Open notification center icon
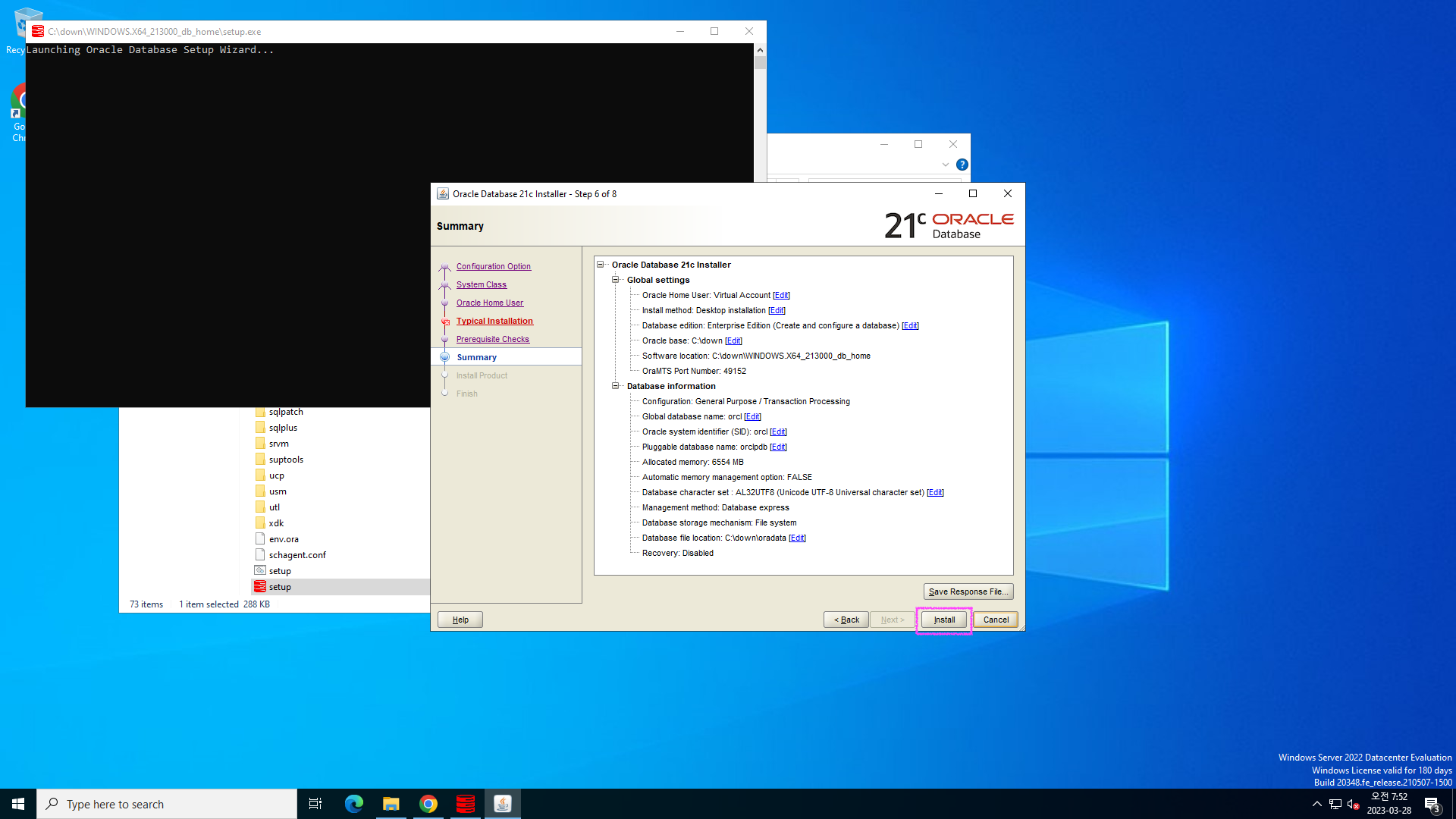 (x=1432, y=804)
